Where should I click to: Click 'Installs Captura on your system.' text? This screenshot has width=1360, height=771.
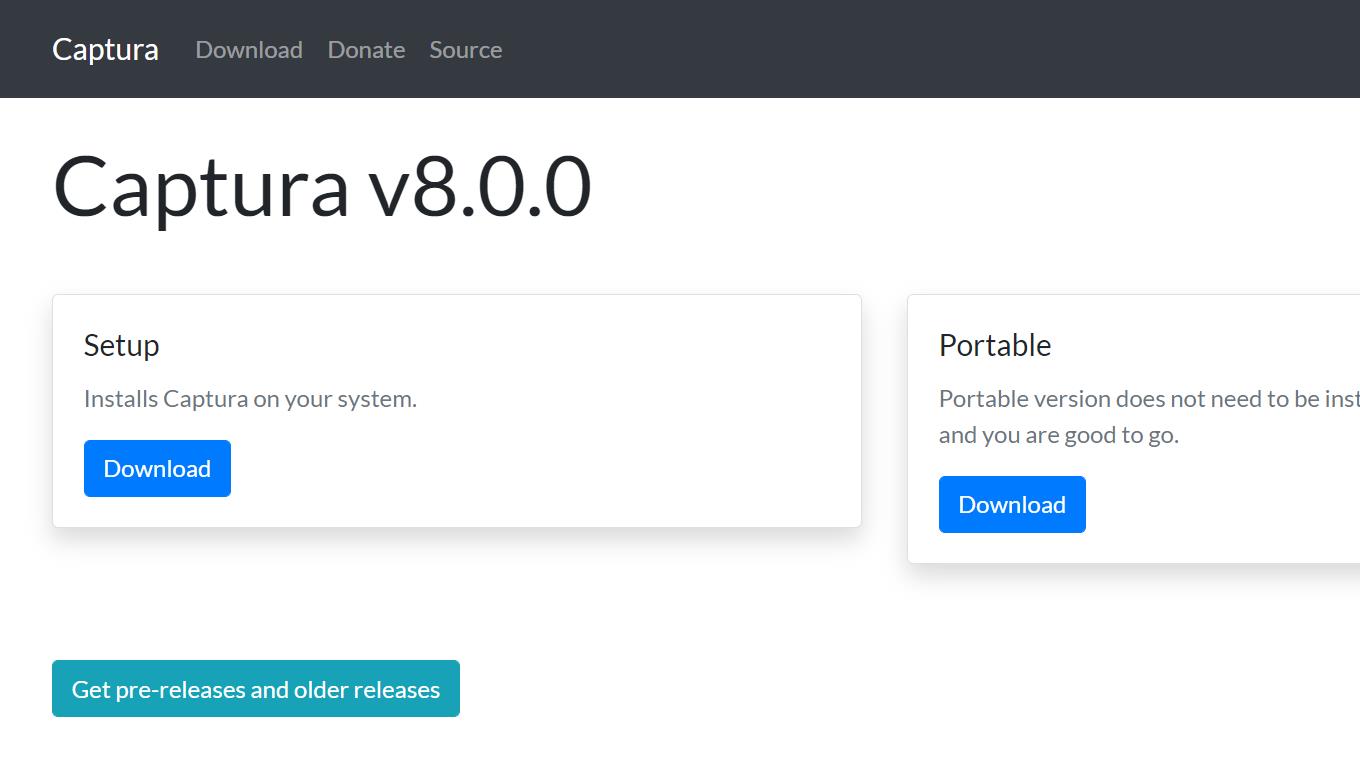pyautogui.click(x=250, y=399)
